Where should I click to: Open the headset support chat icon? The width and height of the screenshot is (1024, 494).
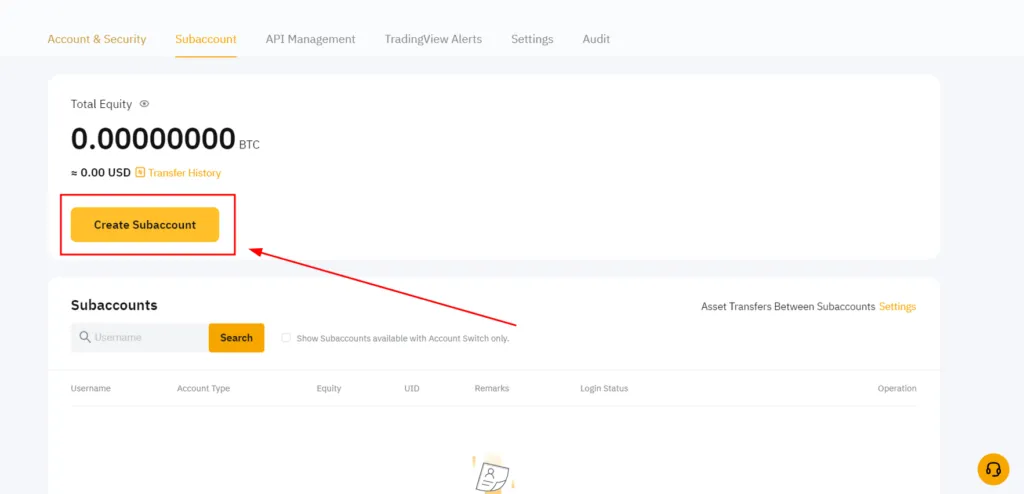pos(993,468)
